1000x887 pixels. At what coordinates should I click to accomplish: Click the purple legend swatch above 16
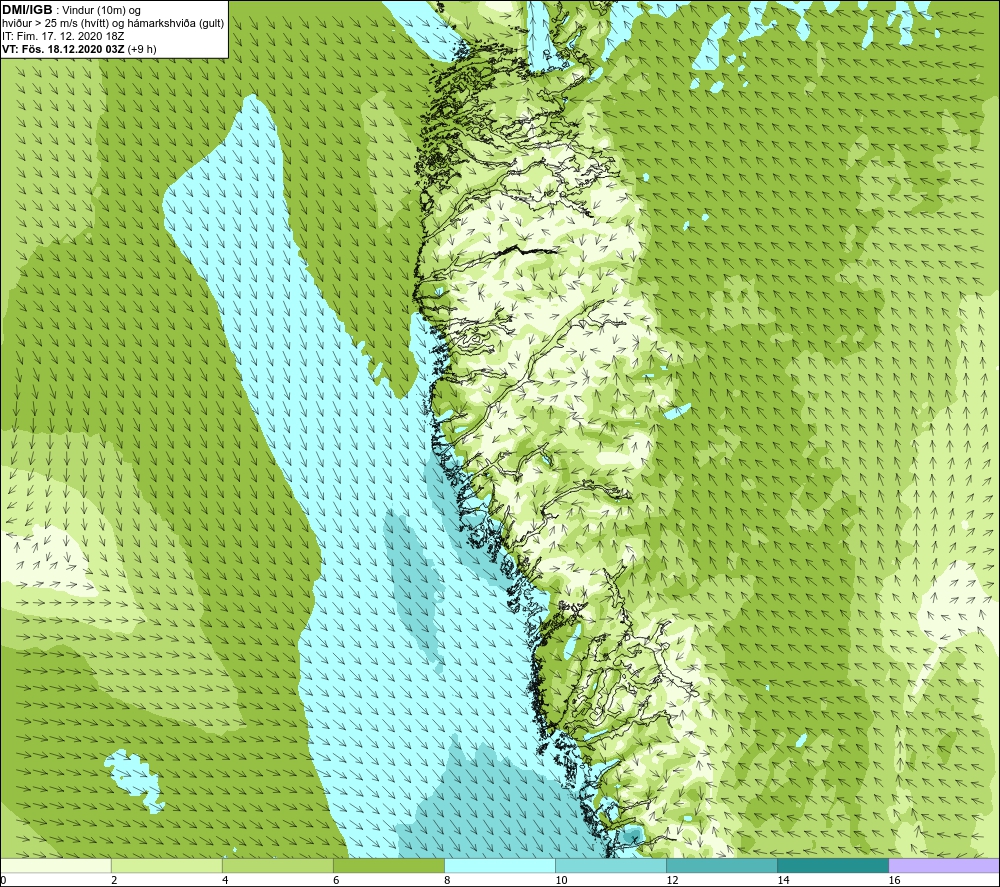[x=944, y=866]
